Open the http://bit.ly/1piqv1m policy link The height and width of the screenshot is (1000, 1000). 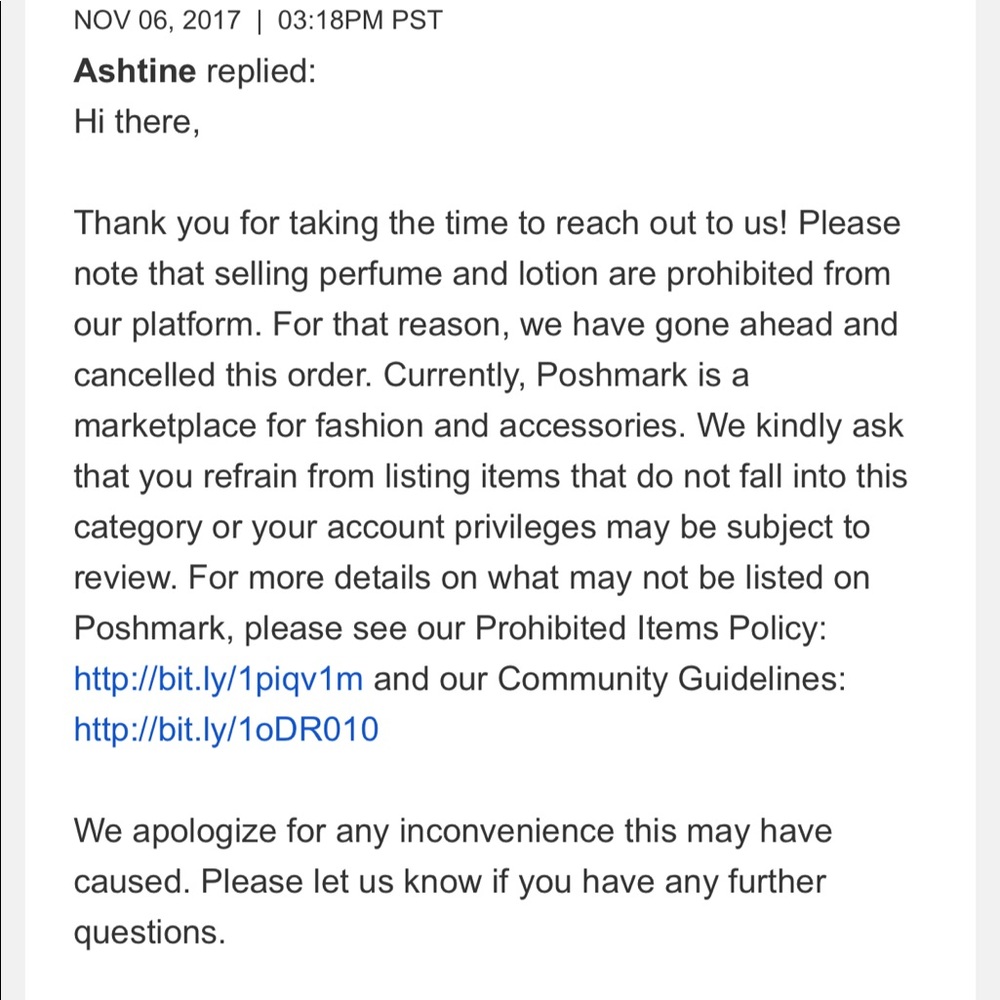(x=218, y=680)
